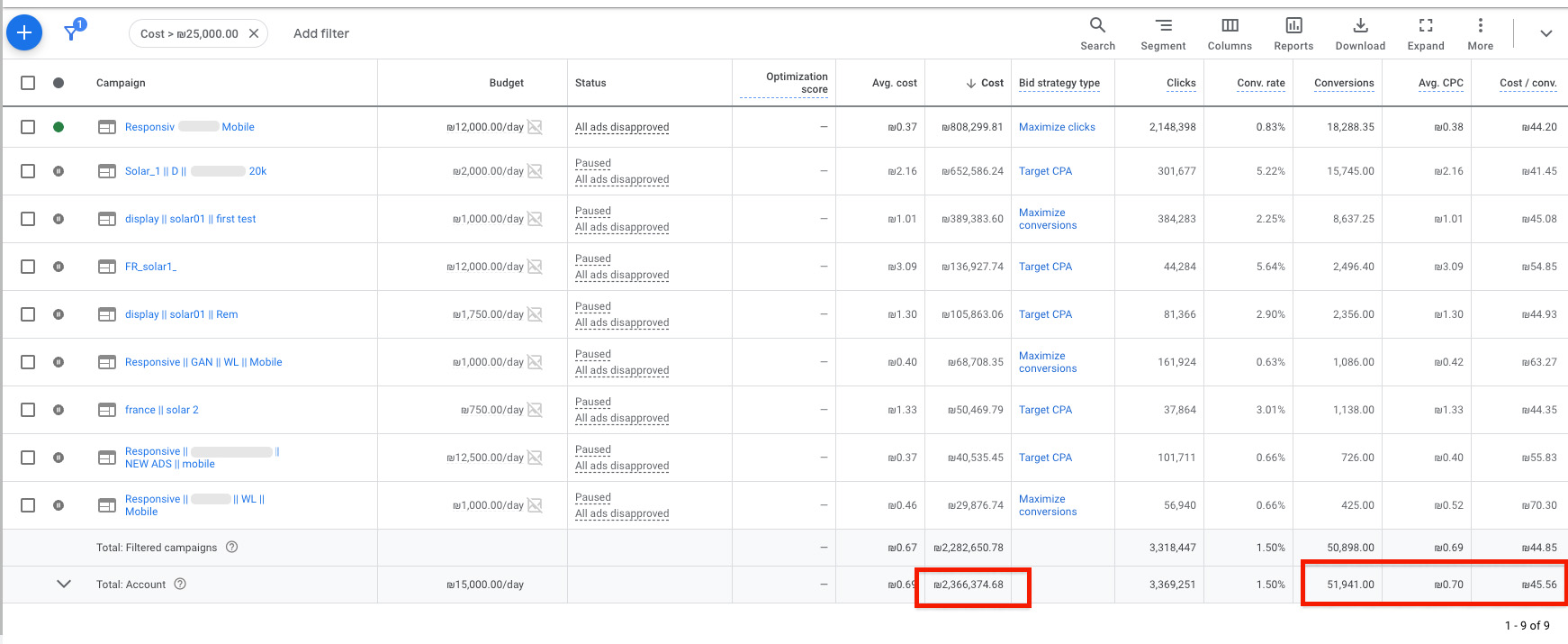The image size is (1568, 644).
Task: Sort by the Clicks column header
Action: pyautogui.click(x=1181, y=83)
